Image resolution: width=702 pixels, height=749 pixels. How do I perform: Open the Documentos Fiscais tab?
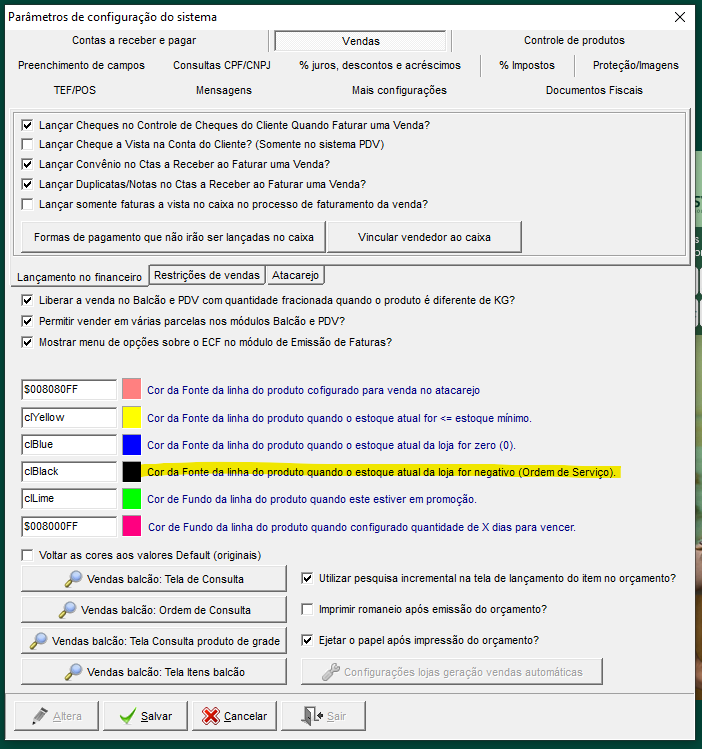(x=594, y=91)
